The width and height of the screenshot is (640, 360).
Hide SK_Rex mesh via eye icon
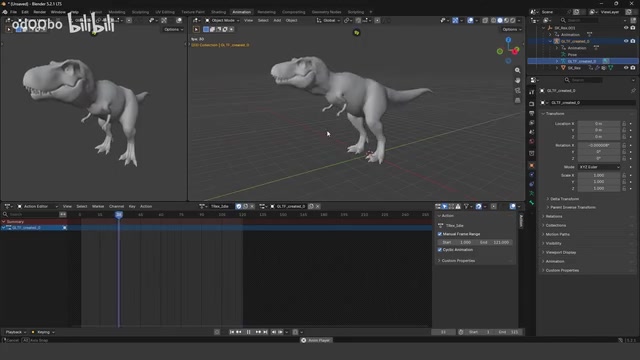click(626, 68)
